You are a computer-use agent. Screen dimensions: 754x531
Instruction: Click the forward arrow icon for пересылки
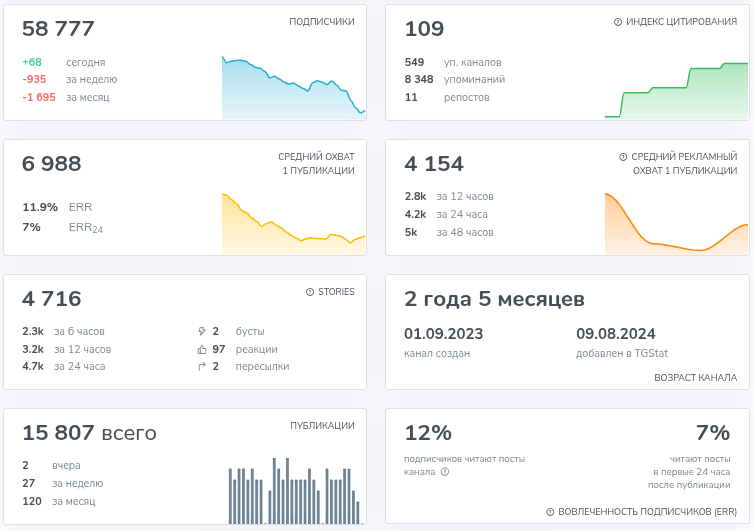202,367
